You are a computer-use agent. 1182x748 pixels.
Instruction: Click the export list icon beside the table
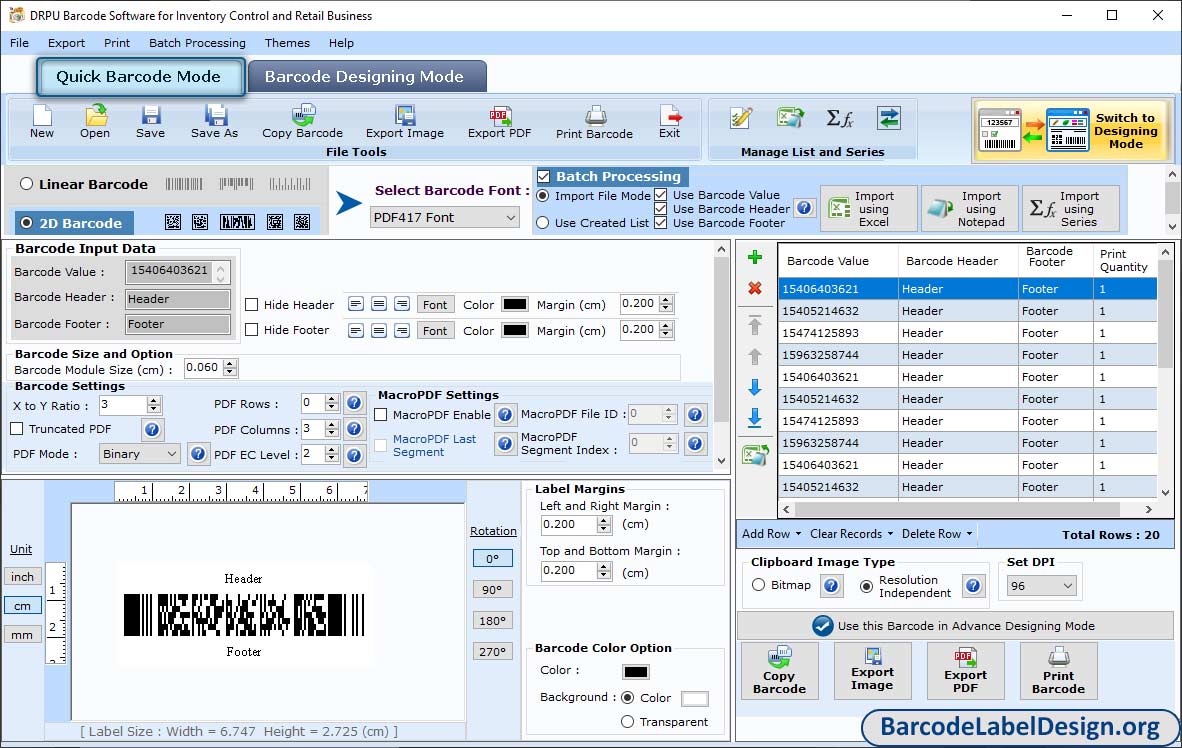(755, 455)
